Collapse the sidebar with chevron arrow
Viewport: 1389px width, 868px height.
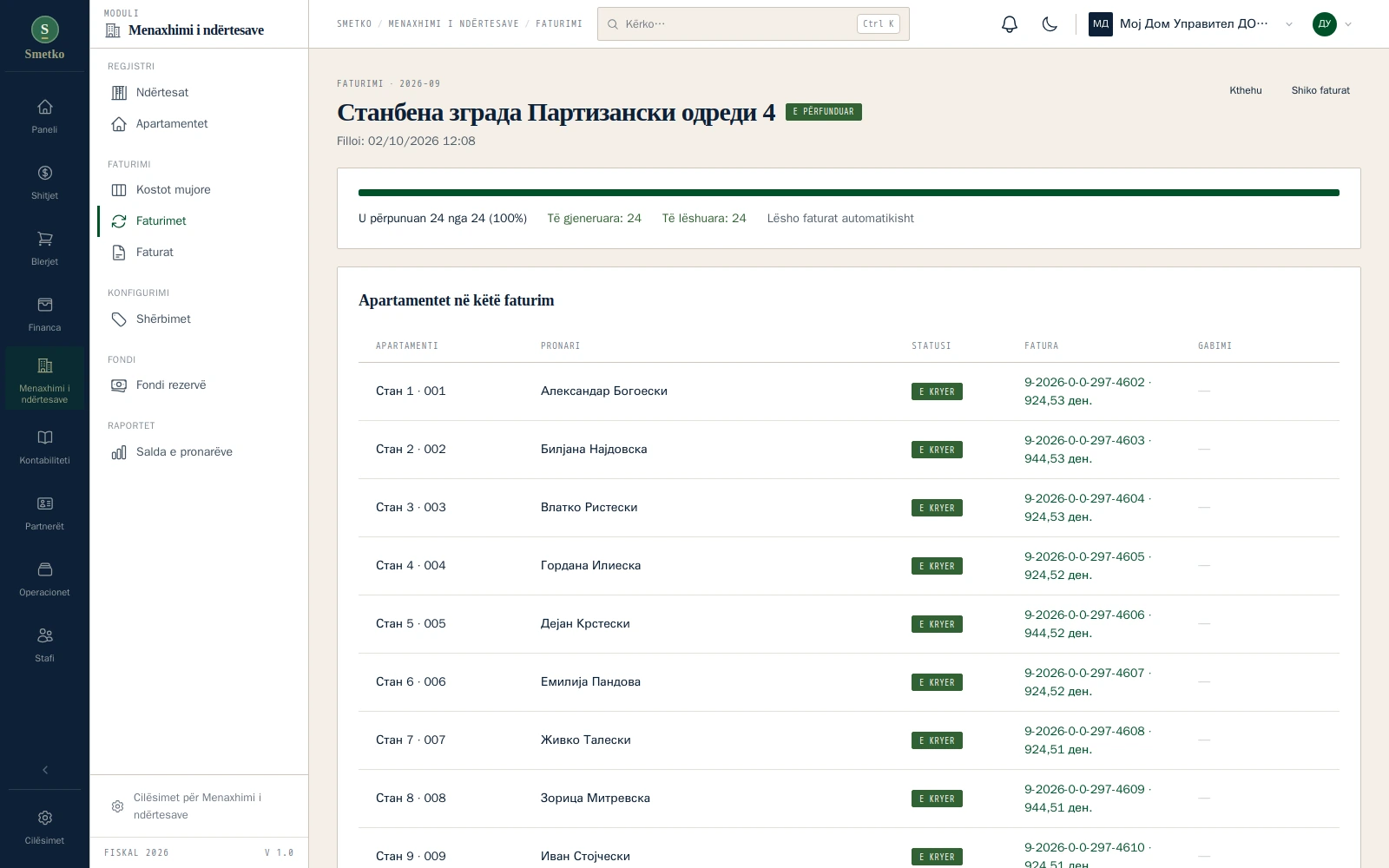[x=45, y=770]
